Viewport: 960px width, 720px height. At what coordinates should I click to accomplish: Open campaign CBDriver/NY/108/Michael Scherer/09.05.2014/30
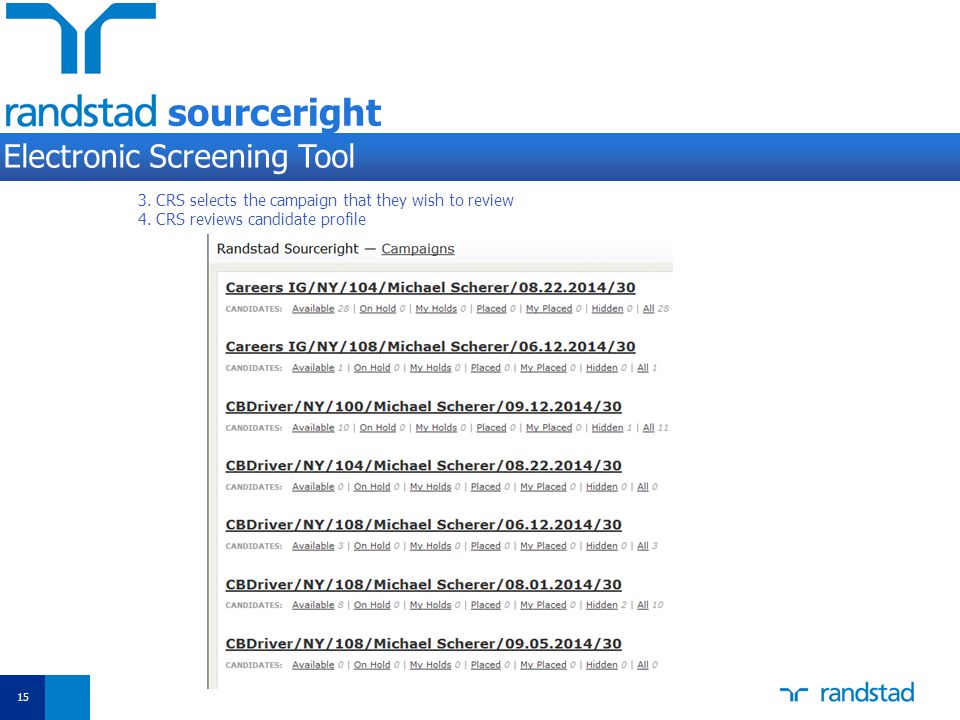click(424, 644)
